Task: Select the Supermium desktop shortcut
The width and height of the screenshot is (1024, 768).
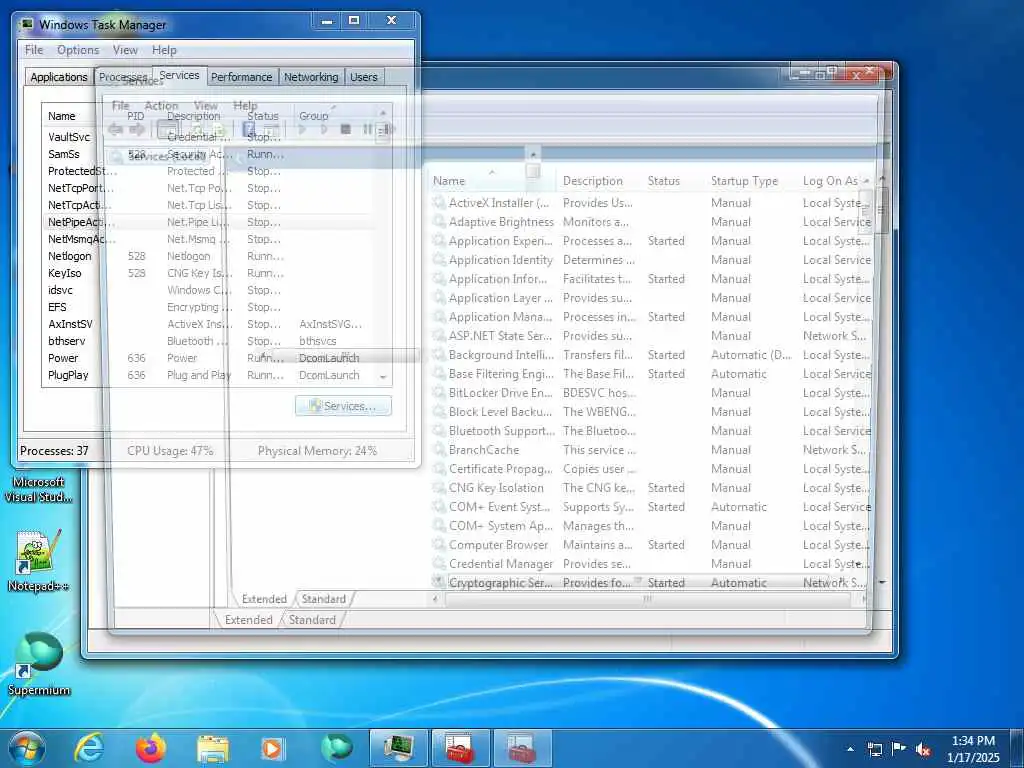Action: pos(39,664)
